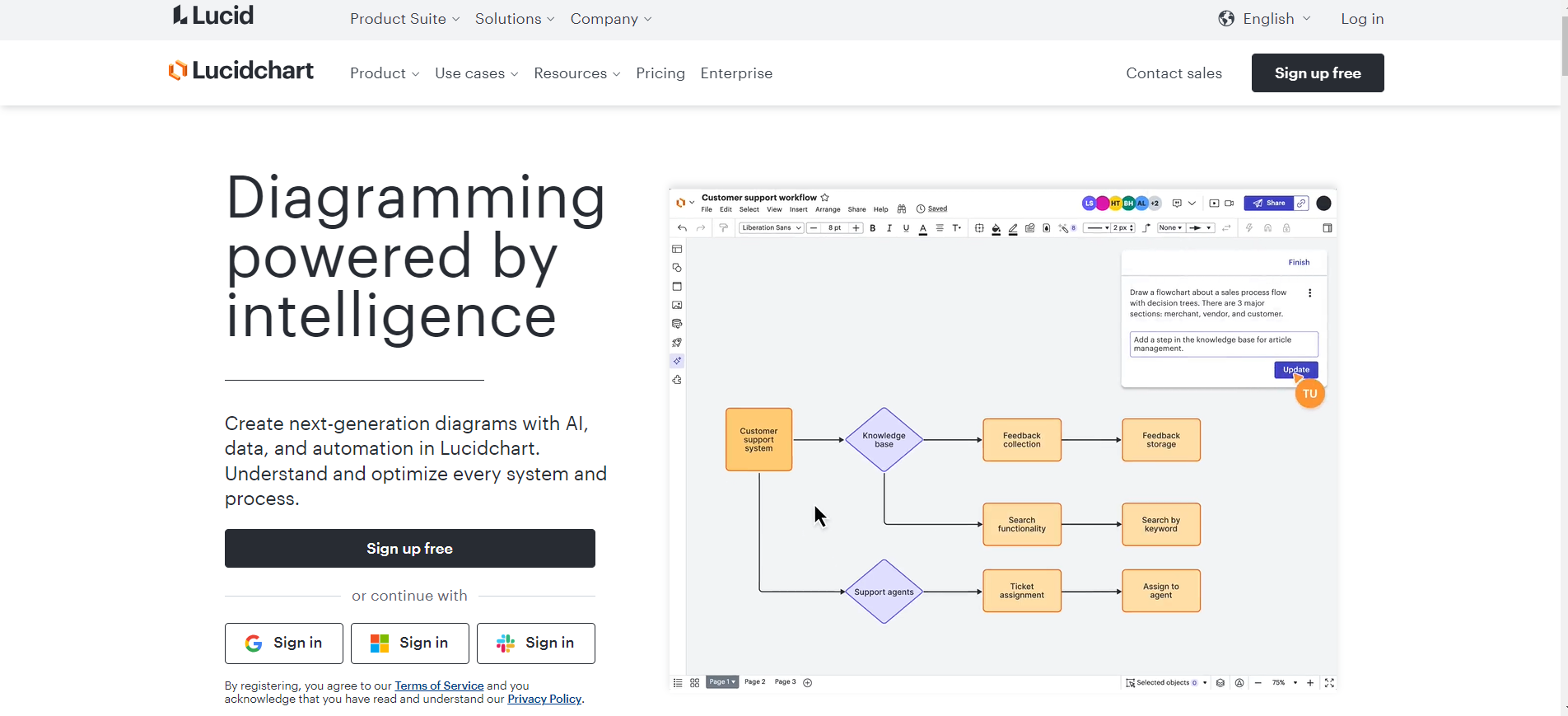
Task: Toggle Bold formatting in the editor toolbar
Action: click(x=873, y=228)
